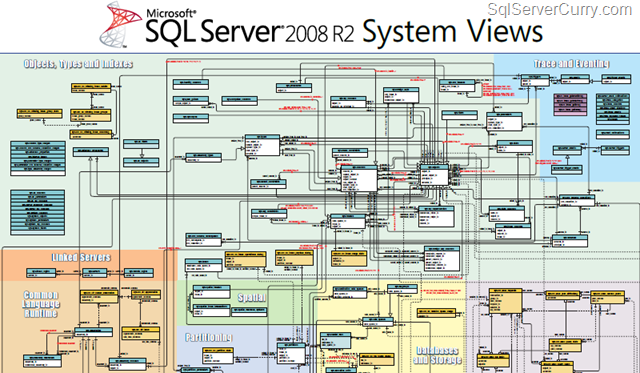Click the 'Linked Servers' section heading

(x=81, y=258)
